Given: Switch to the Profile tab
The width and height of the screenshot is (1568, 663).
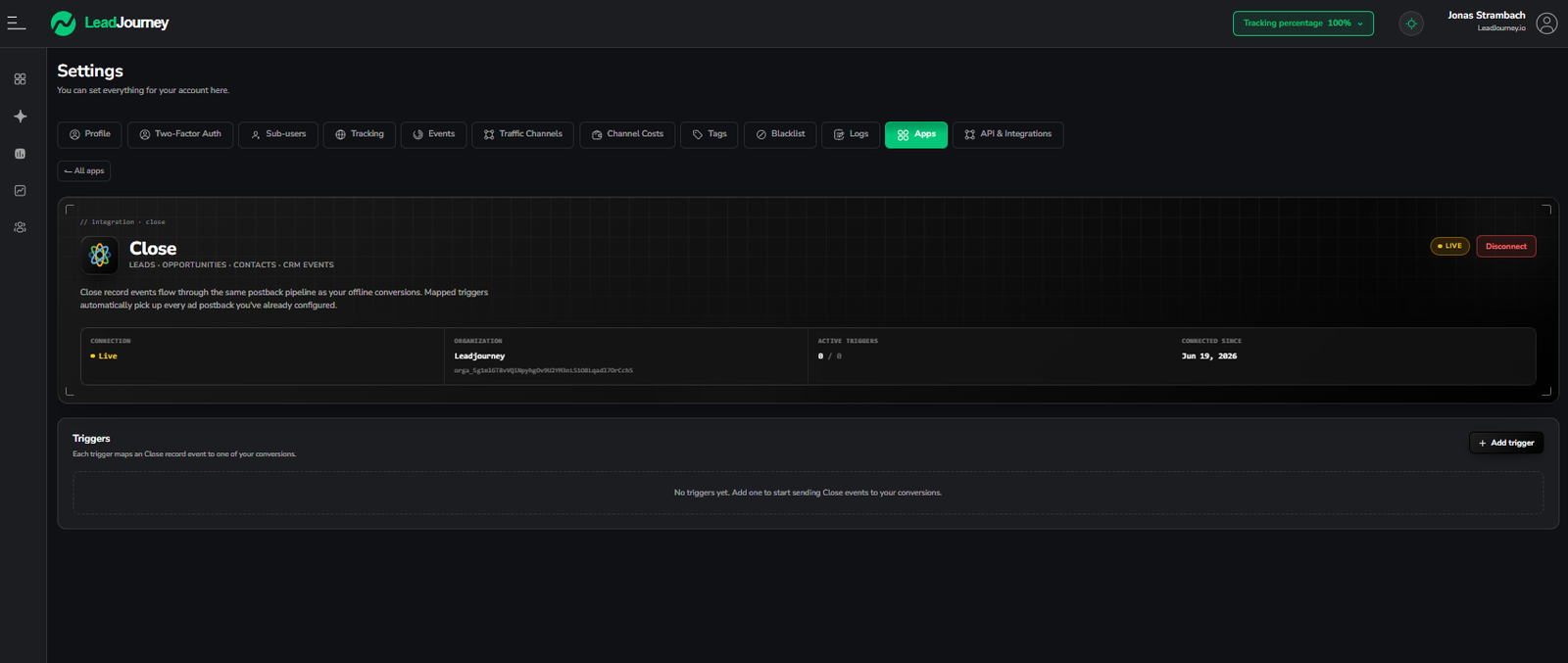Looking at the screenshot, I should pos(89,134).
